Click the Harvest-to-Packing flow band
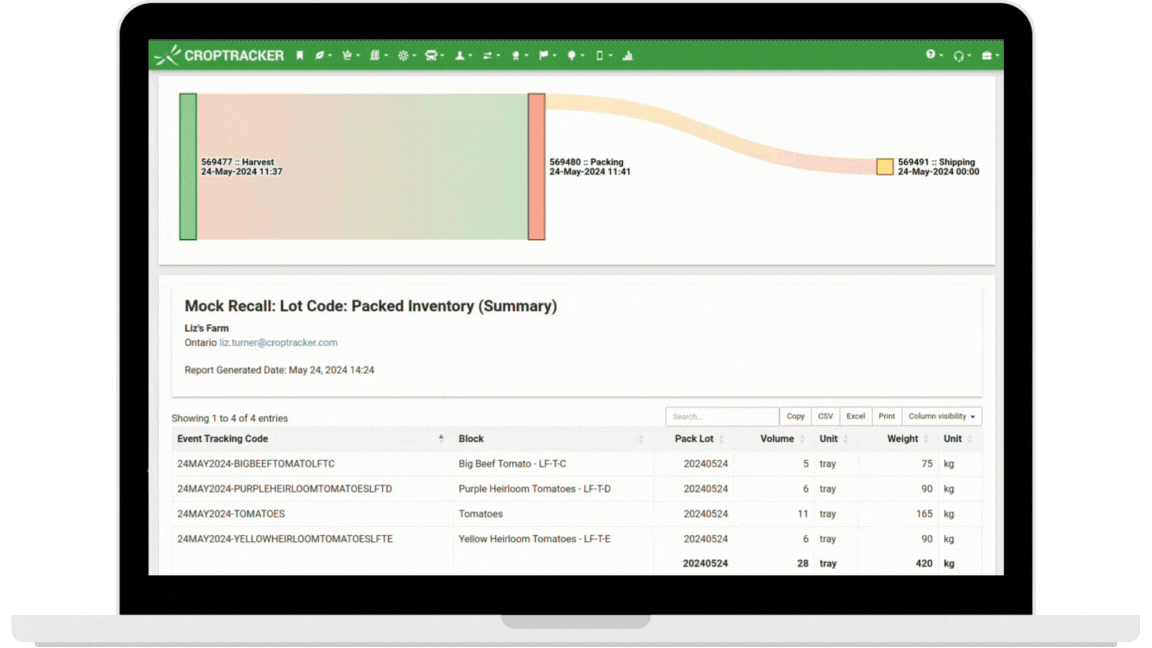The width and height of the screenshot is (1152, 648). point(362,166)
